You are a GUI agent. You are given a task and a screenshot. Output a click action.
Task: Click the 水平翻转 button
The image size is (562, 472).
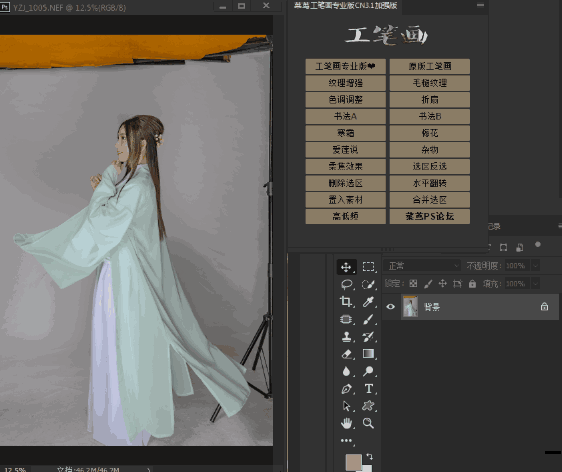(x=430, y=183)
